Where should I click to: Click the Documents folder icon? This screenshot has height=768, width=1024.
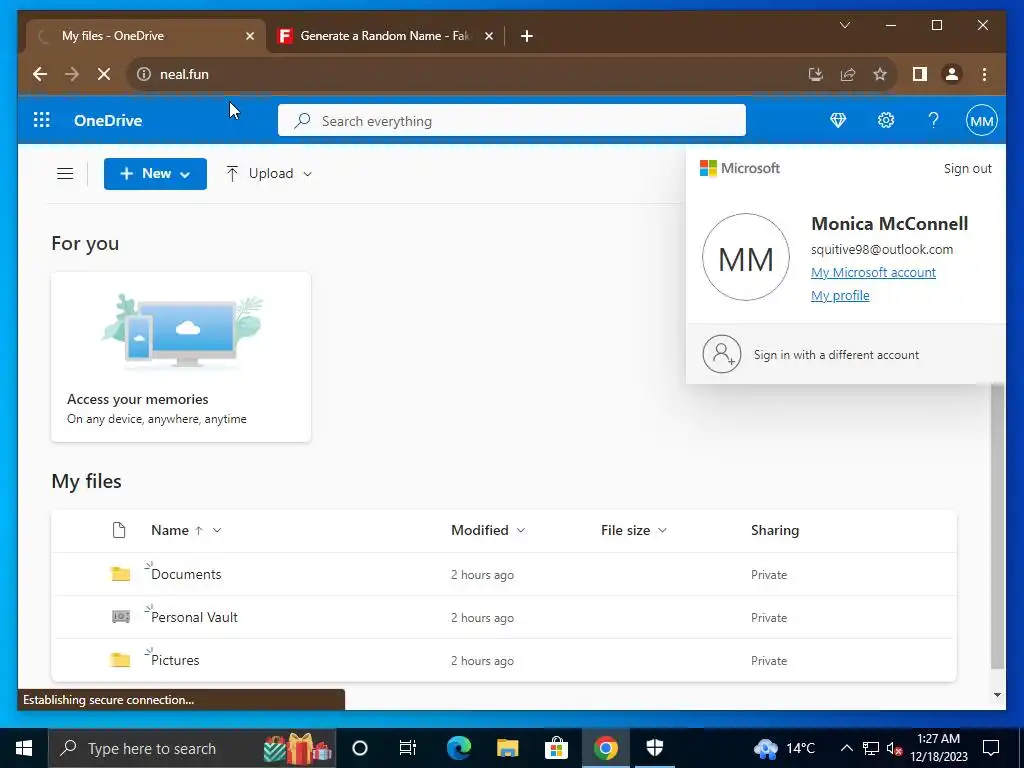120,574
